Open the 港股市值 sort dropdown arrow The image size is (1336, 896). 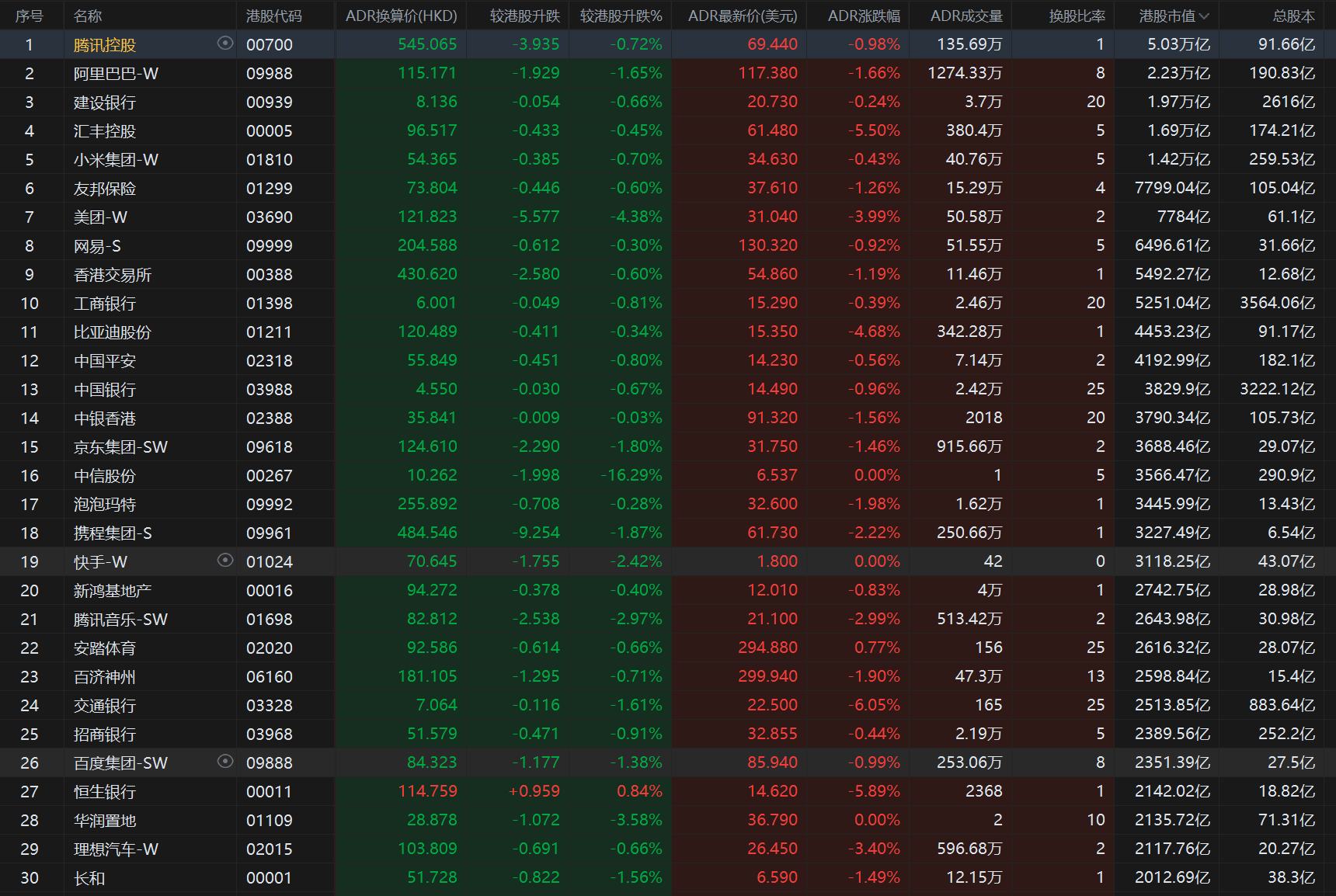tap(1204, 16)
